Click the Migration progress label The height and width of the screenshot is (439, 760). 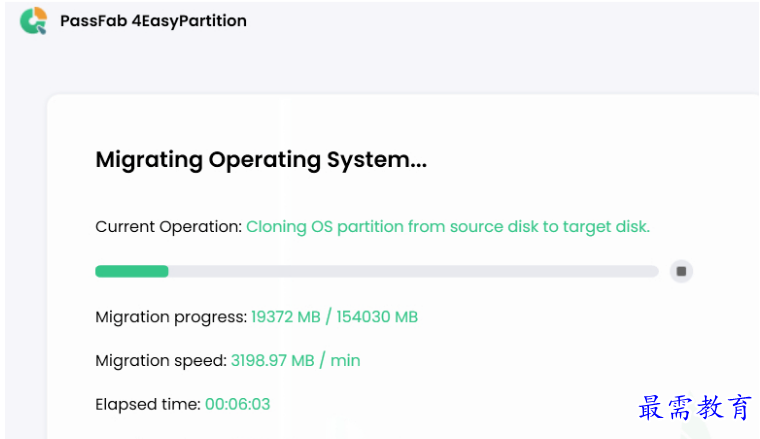coord(170,317)
